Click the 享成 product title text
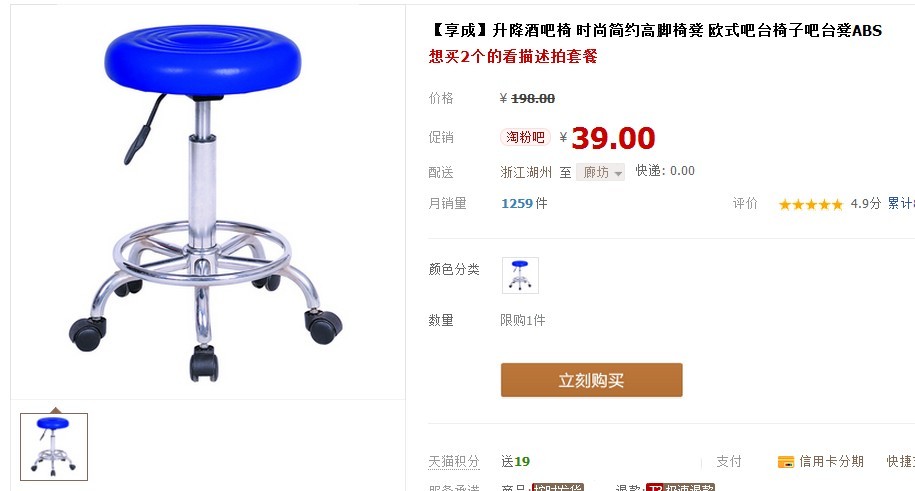 click(655, 30)
